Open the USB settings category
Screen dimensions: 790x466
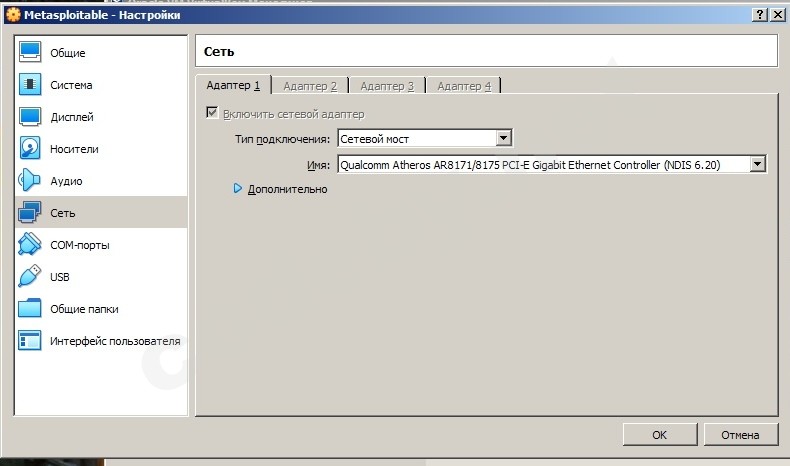101,277
